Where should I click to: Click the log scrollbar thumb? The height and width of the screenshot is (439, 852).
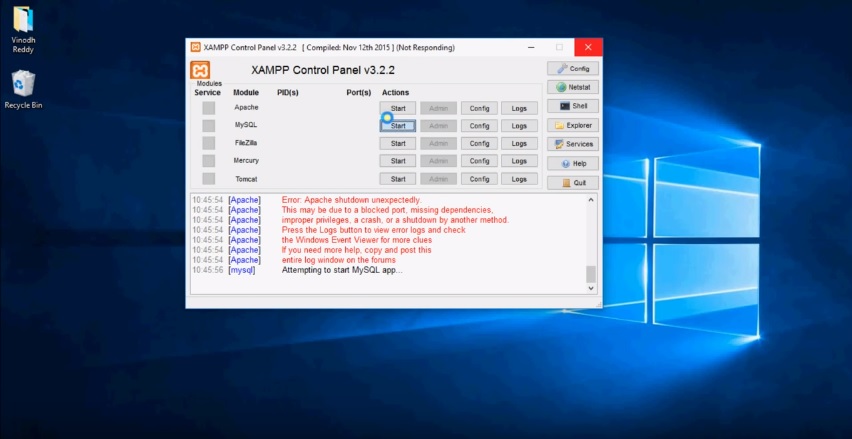tap(591, 274)
